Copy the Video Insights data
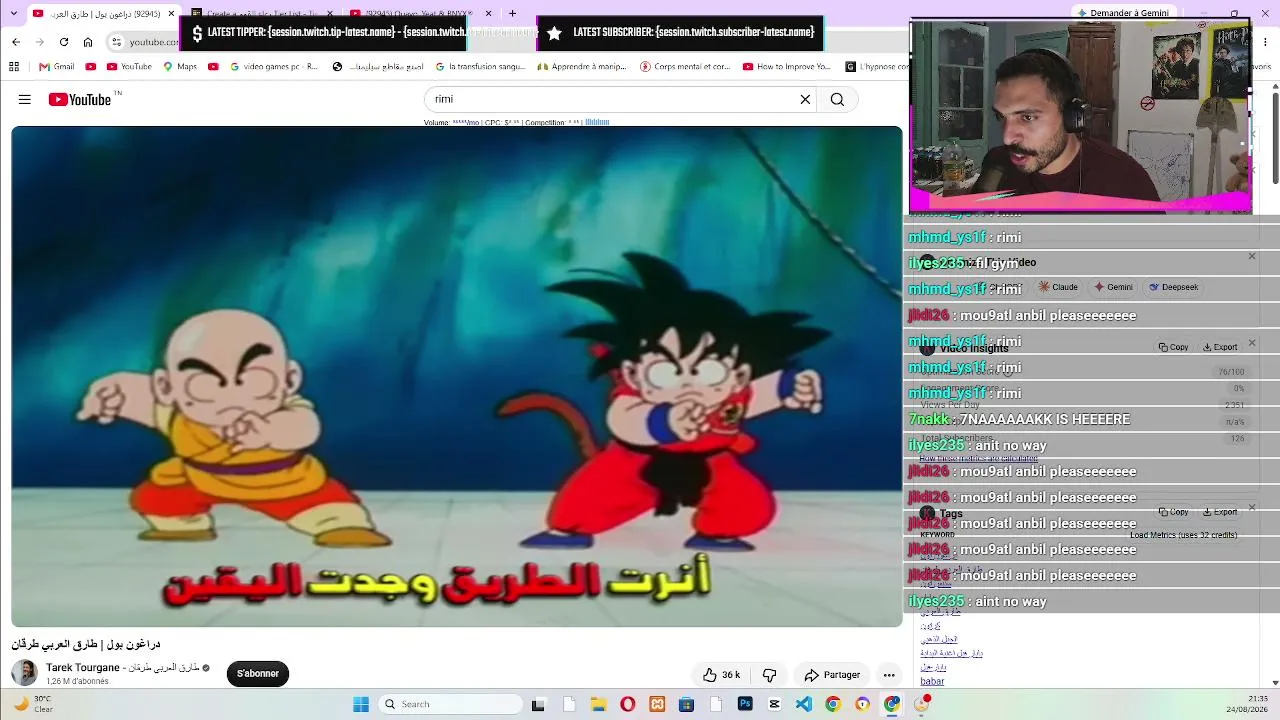 [x=1174, y=347]
